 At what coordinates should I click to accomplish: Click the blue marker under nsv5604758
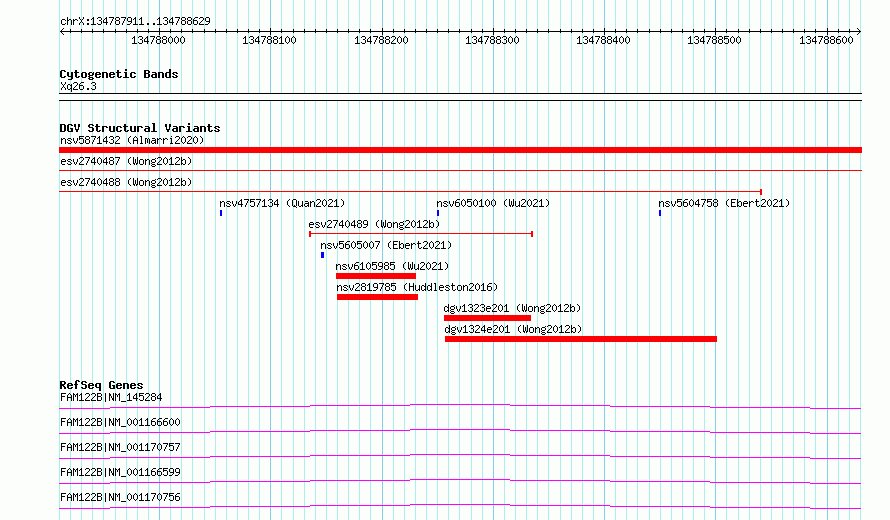[660, 213]
